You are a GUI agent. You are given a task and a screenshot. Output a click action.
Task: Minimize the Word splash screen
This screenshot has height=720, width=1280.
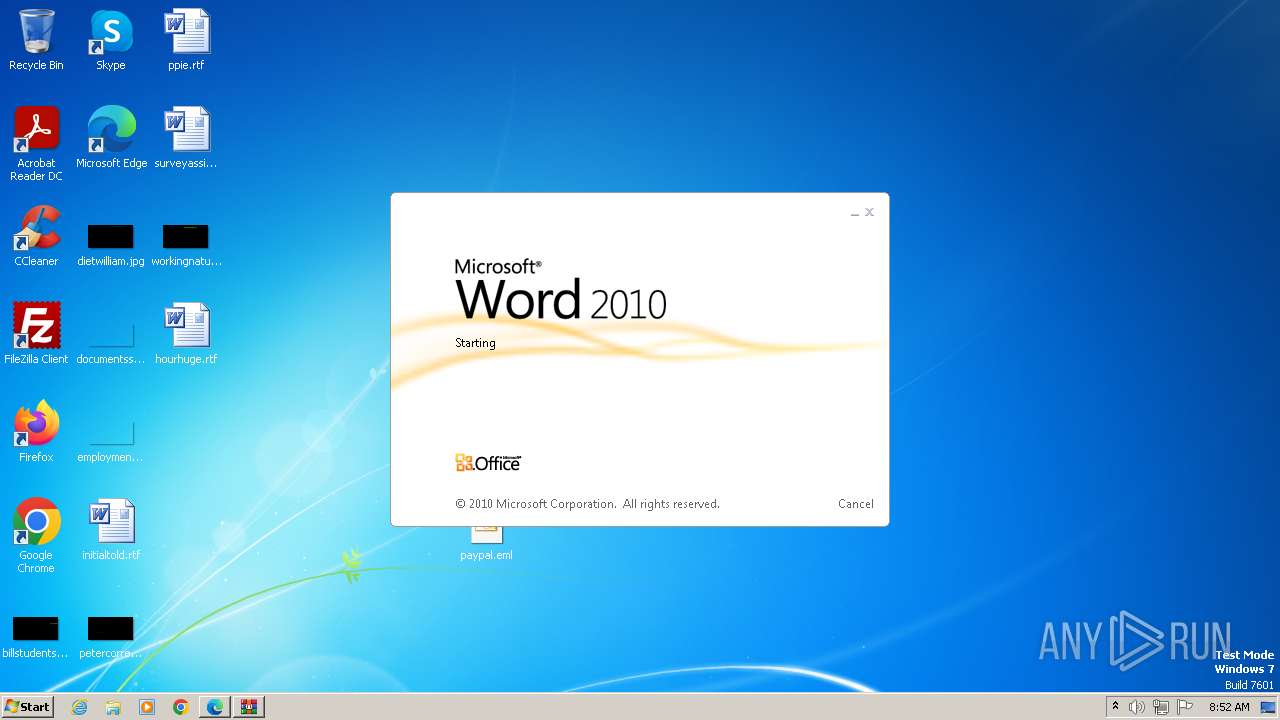[x=855, y=213]
